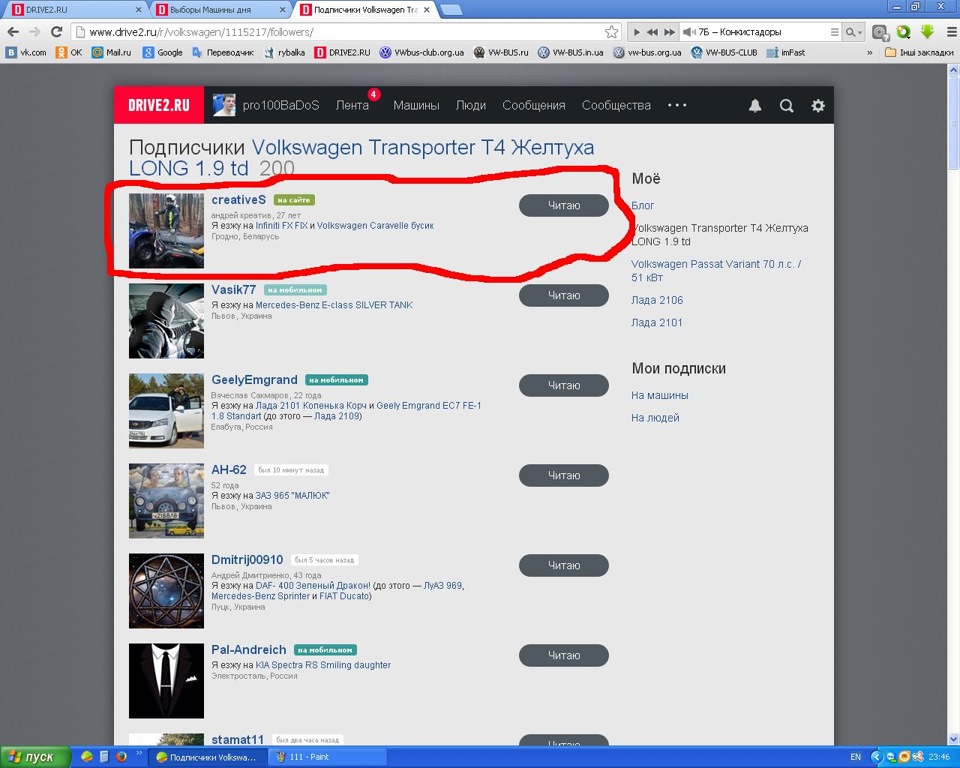This screenshot has height=768, width=960.
Task: Open the Машины menu item
Action: tap(416, 105)
